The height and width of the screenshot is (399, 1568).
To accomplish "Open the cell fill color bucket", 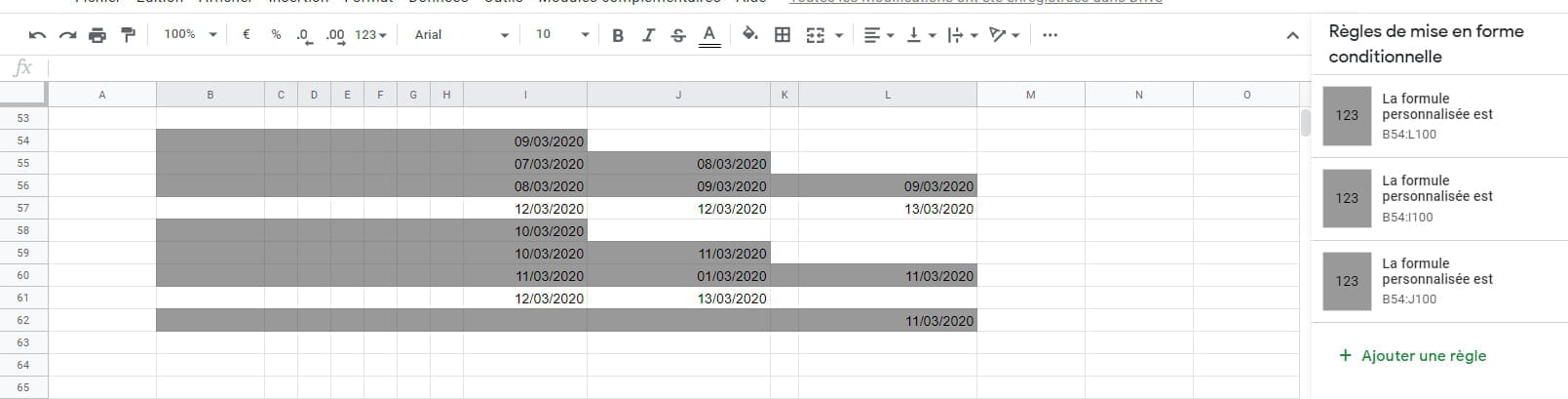I will pyautogui.click(x=750, y=35).
